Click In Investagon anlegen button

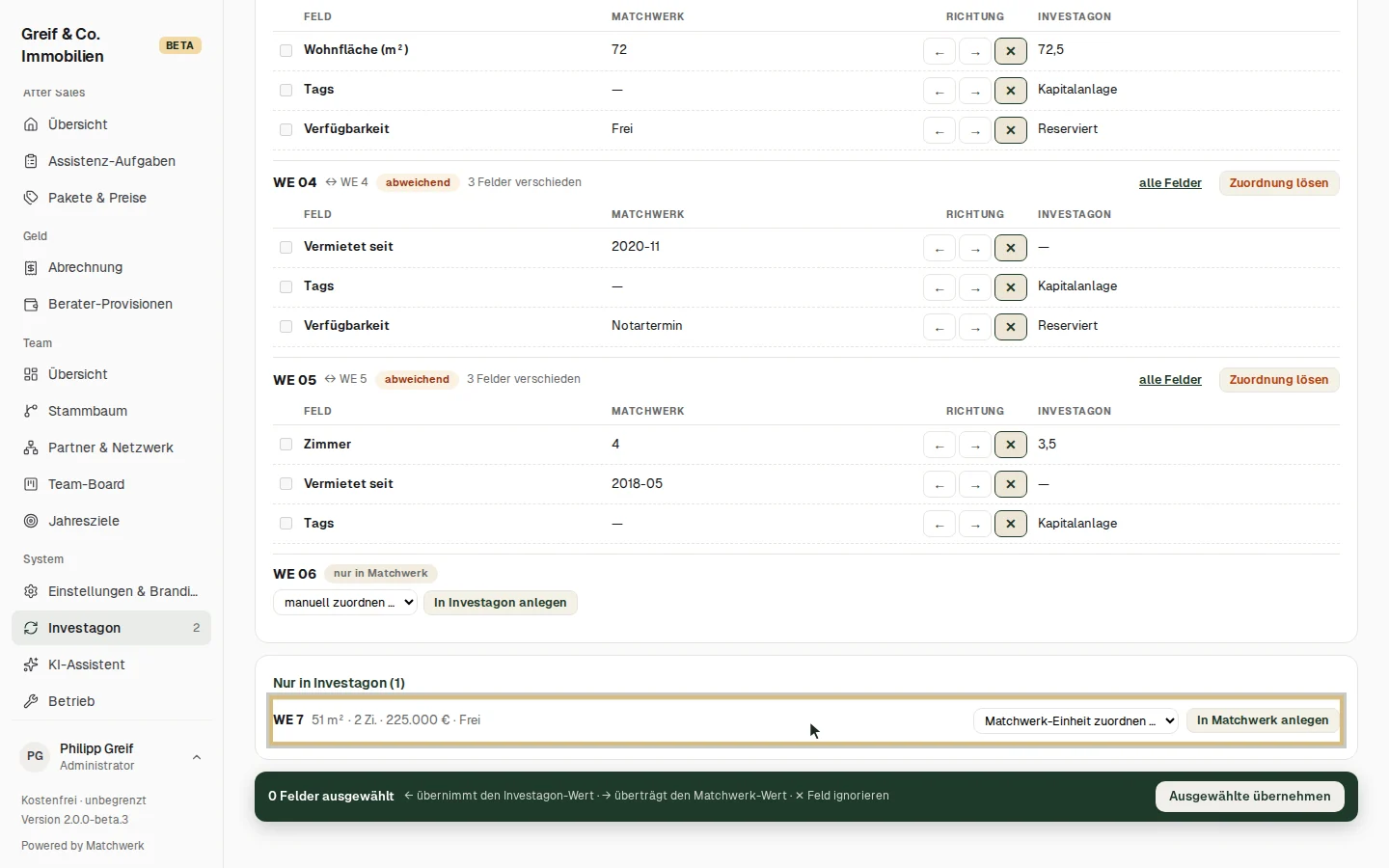(500, 603)
